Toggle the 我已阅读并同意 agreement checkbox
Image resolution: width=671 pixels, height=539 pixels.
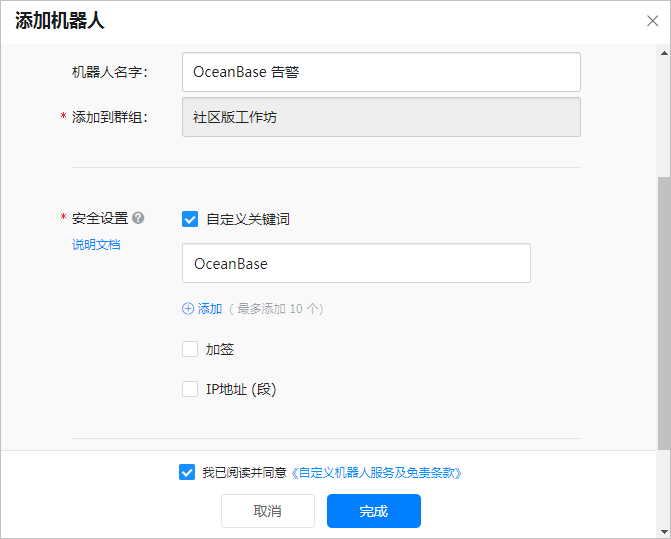187,472
